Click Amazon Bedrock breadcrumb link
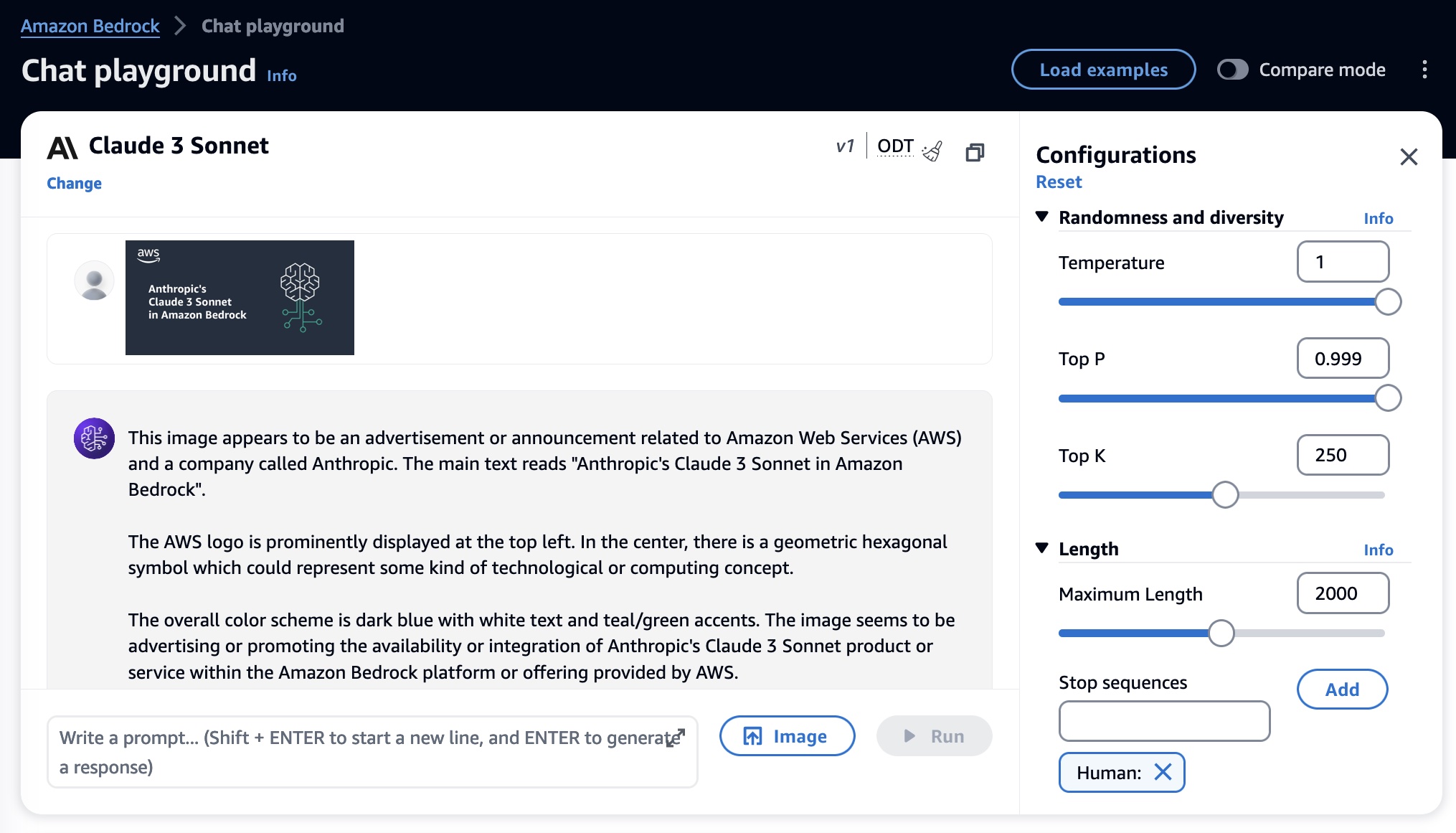The image size is (1456, 833). 90,26
